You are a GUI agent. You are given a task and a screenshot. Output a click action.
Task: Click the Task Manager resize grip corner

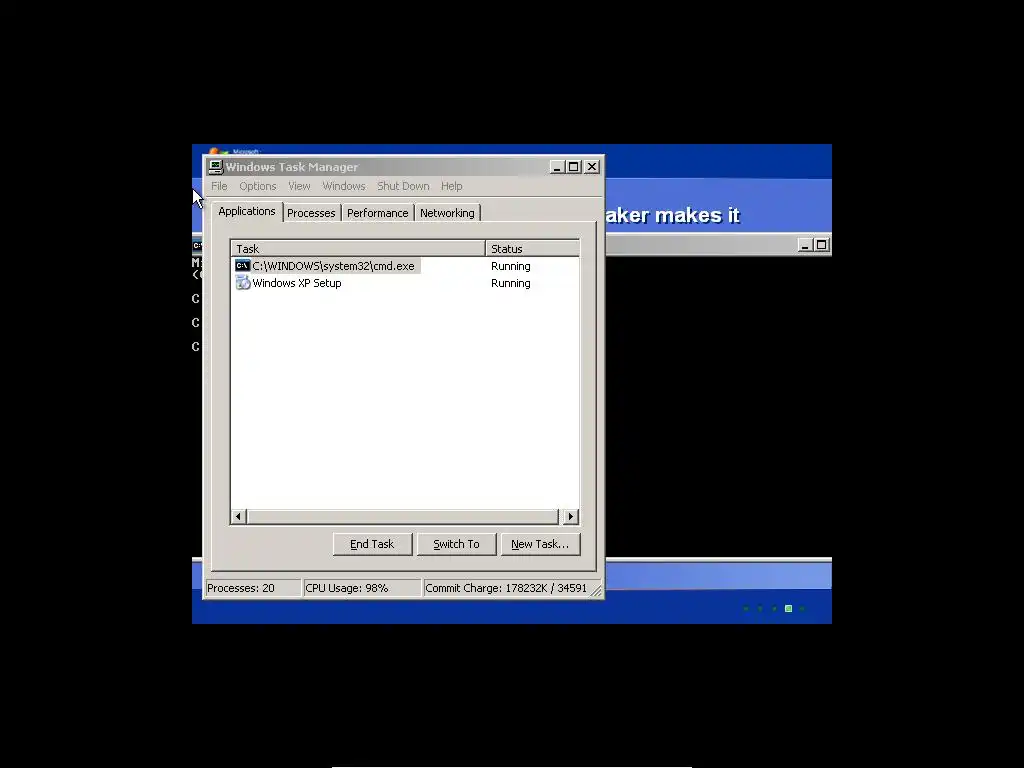click(x=596, y=590)
